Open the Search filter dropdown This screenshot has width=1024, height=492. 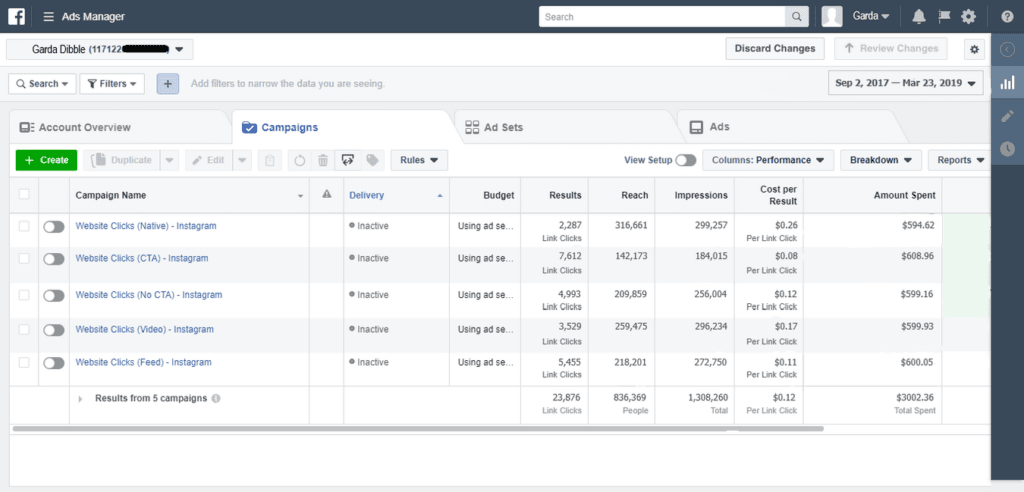pos(42,84)
